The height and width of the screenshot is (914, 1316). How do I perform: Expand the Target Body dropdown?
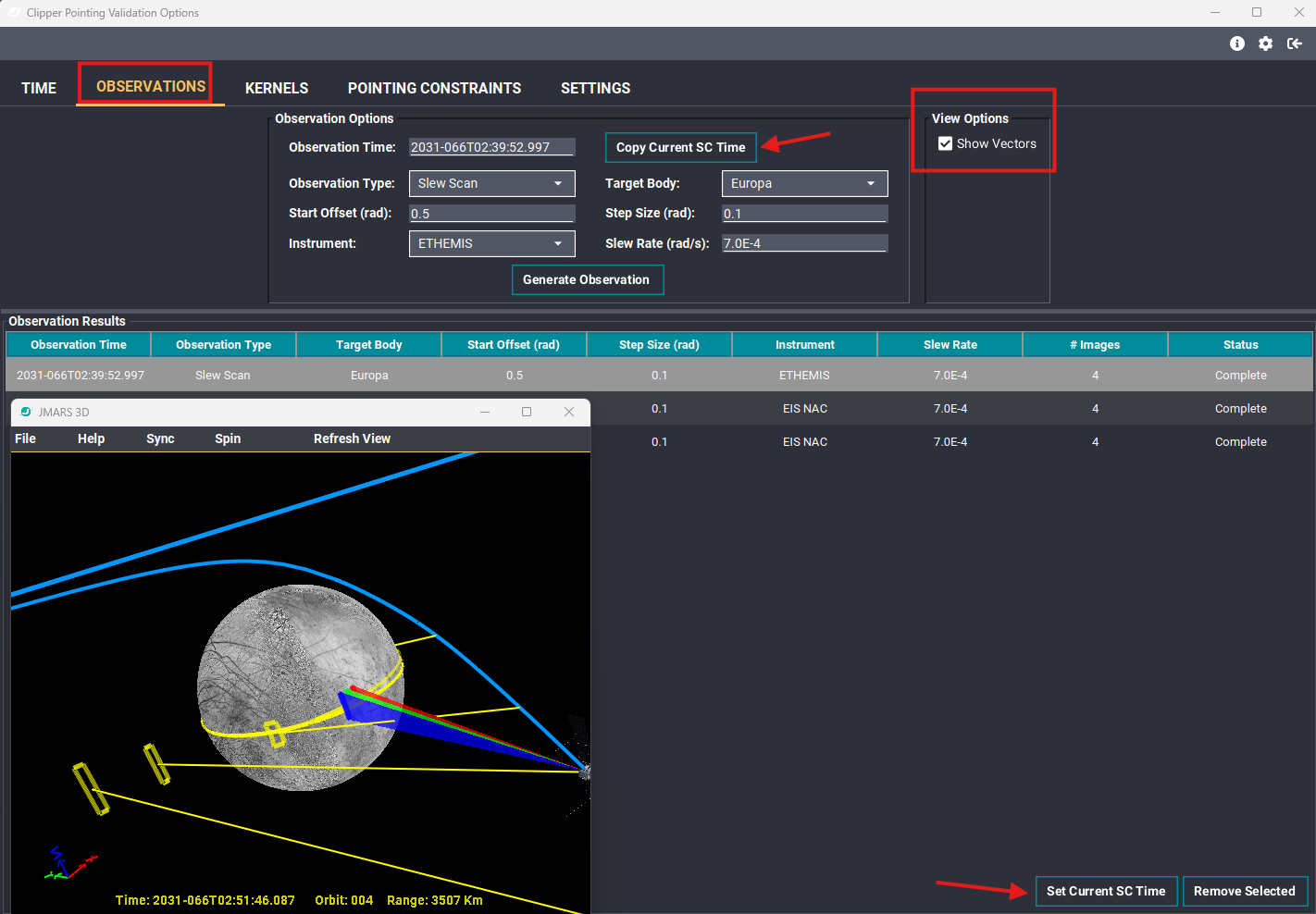[804, 183]
